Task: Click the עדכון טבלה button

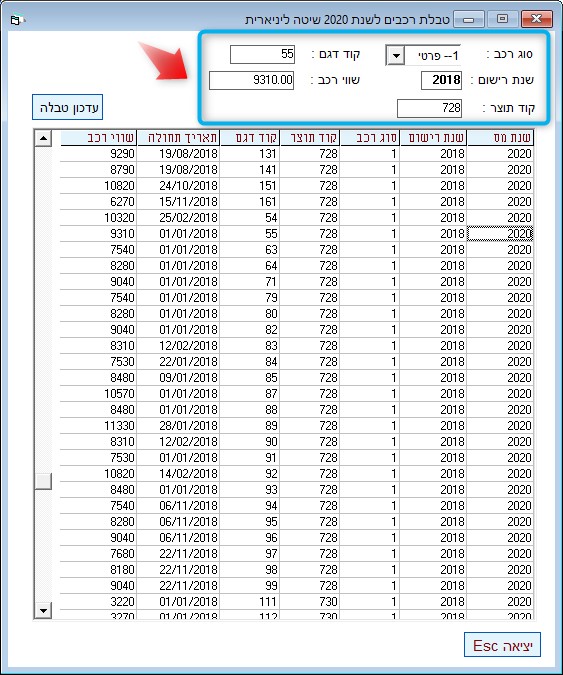Action: [x=68, y=107]
